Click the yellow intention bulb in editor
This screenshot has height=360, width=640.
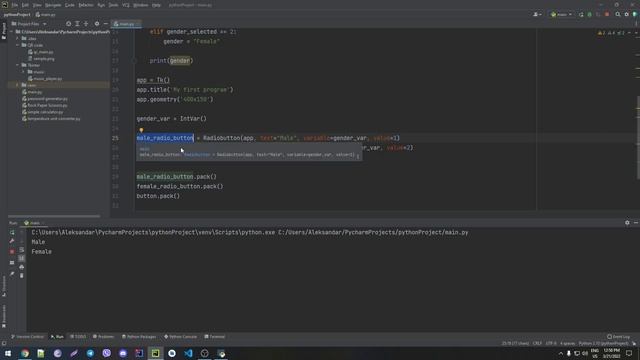141,130
